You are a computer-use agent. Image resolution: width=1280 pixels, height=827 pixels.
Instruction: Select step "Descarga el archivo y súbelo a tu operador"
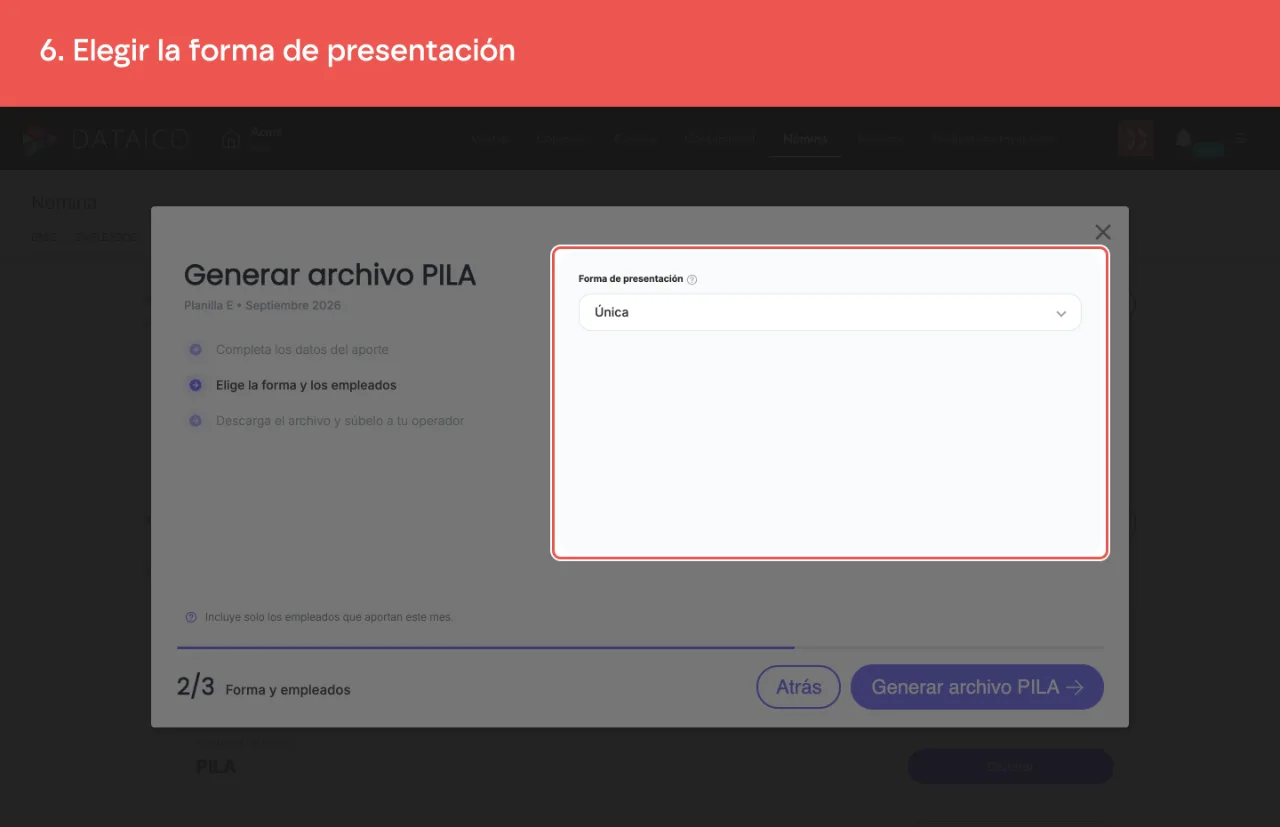click(x=326, y=421)
